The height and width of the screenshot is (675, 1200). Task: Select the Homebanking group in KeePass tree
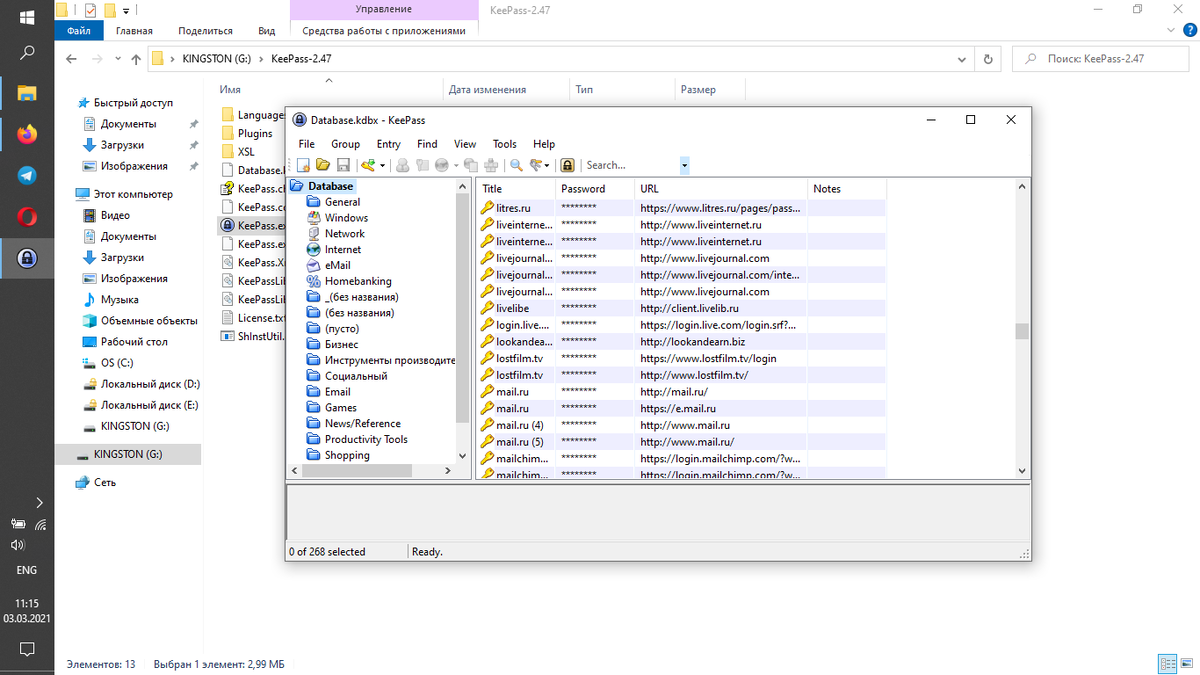358,282
